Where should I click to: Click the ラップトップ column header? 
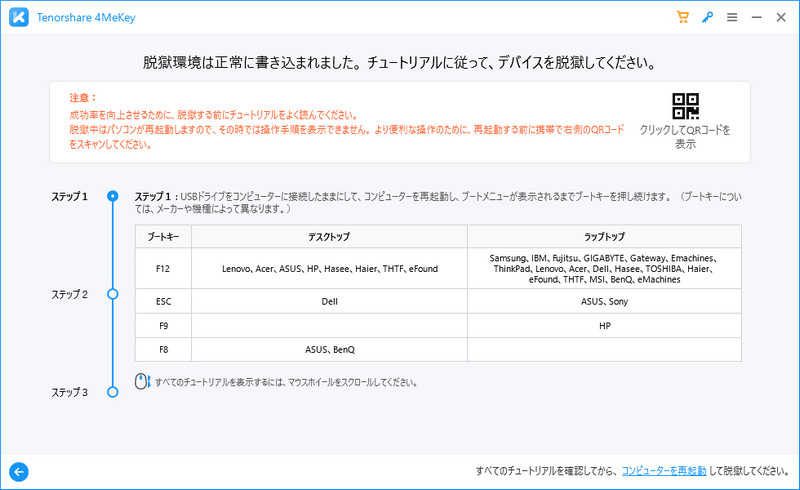click(604, 237)
